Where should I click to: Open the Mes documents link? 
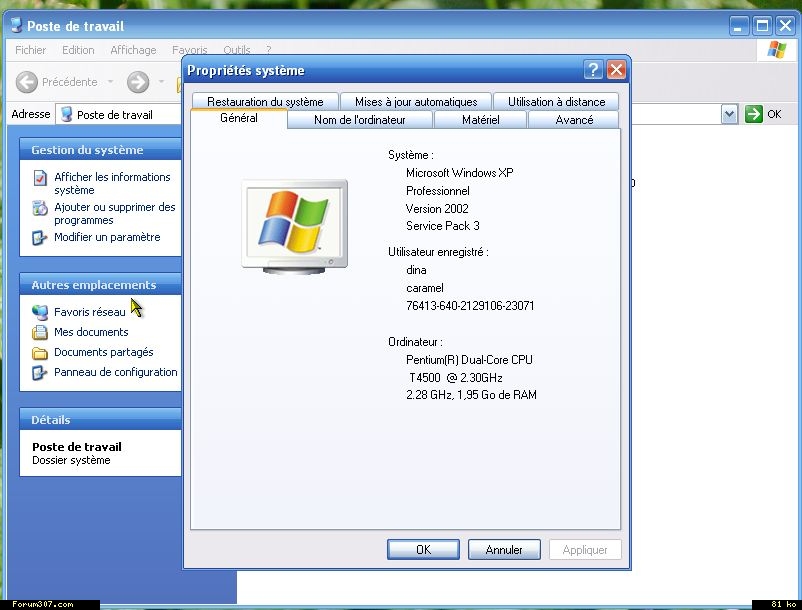click(x=92, y=332)
